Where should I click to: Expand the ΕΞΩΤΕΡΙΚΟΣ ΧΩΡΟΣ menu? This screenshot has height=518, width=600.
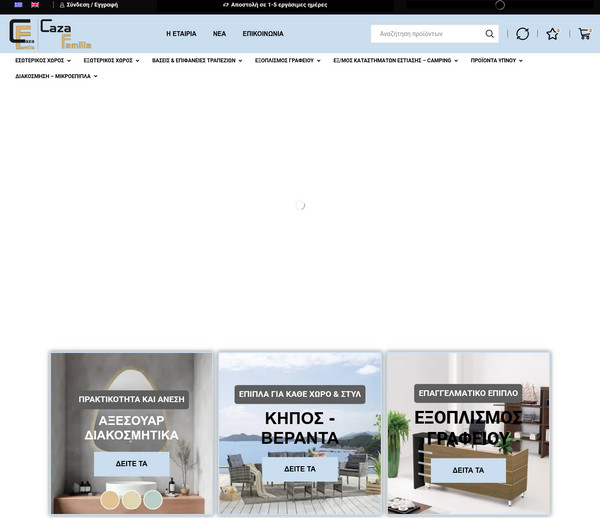(111, 60)
